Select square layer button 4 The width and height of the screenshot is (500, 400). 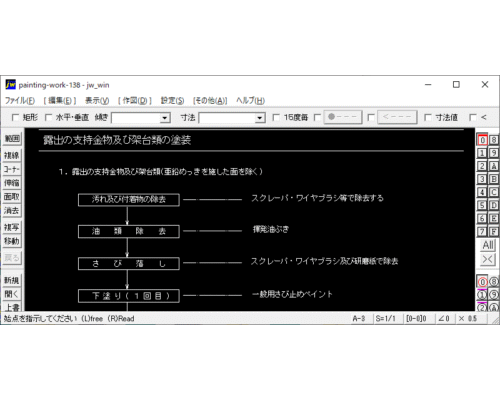tap(482, 192)
